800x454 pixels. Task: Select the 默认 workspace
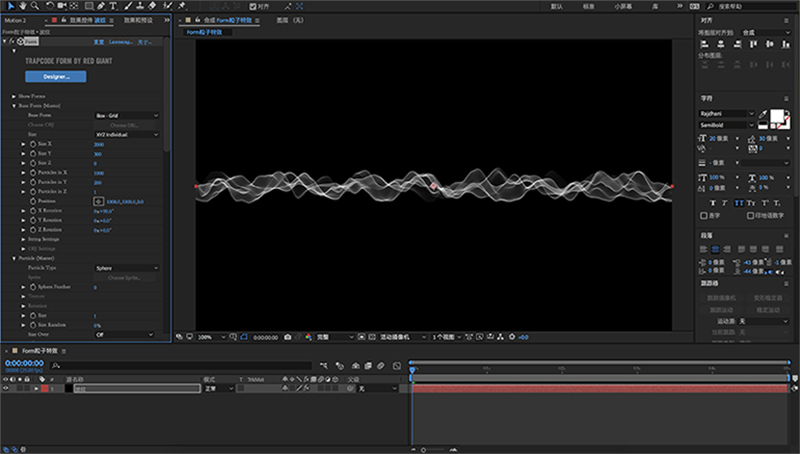pos(557,6)
